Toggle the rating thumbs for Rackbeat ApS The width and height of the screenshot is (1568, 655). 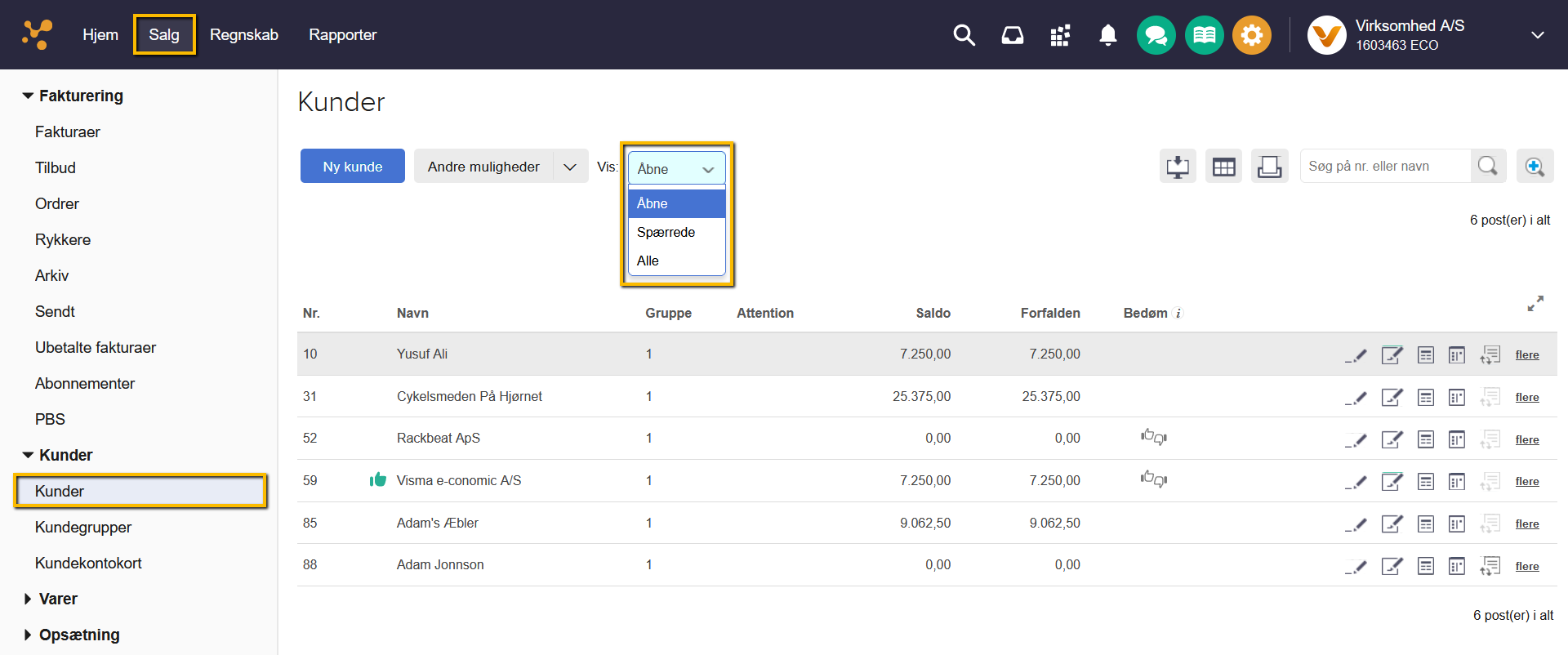click(1153, 437)
